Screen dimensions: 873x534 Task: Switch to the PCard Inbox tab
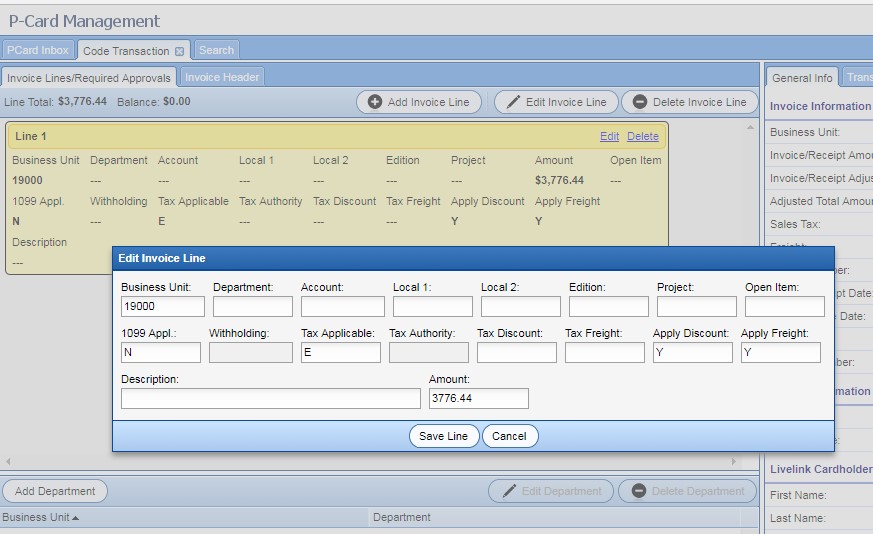(x=37, y=50)
